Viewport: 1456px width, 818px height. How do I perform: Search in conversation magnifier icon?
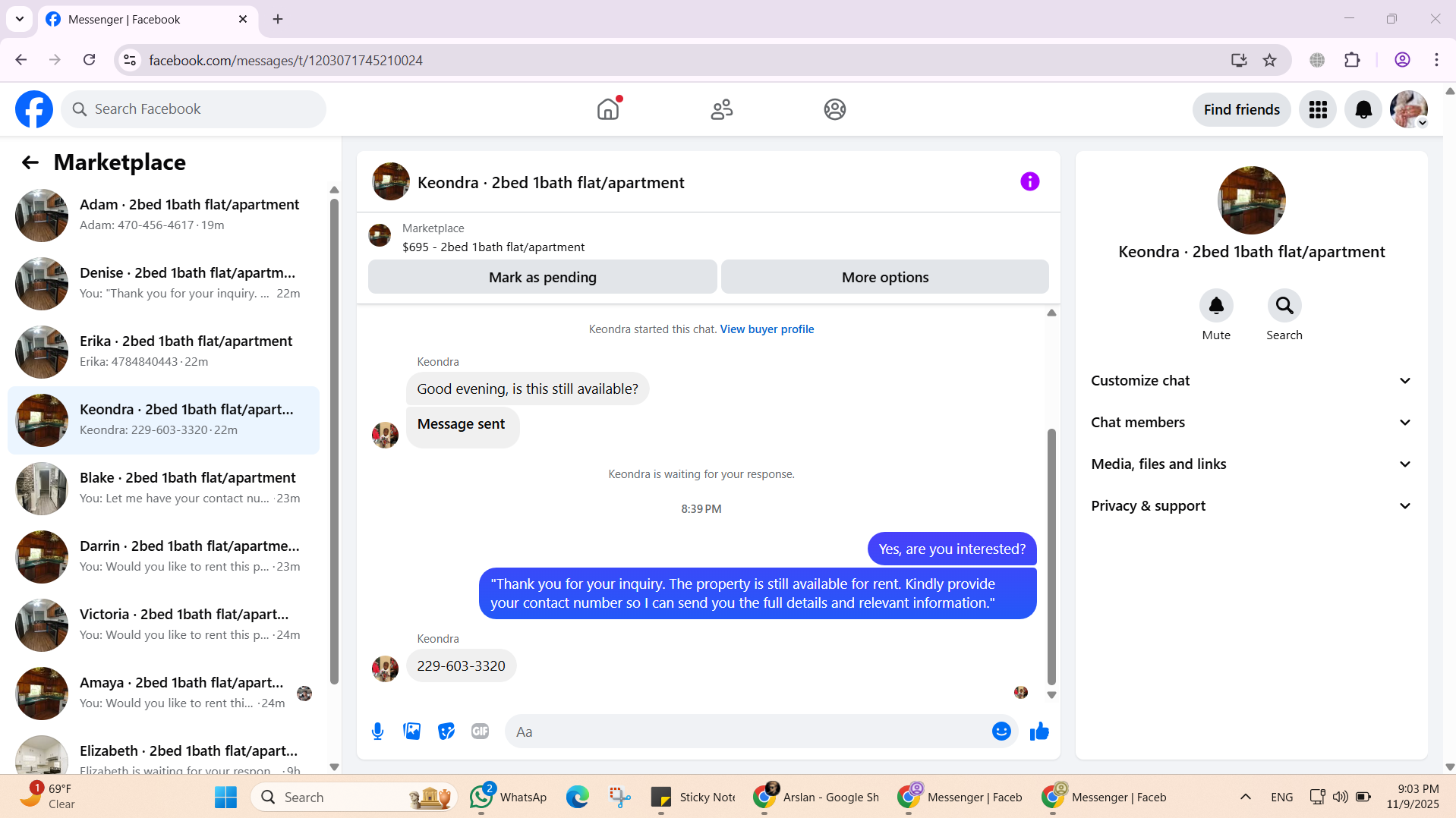[x=1284, y=306]
